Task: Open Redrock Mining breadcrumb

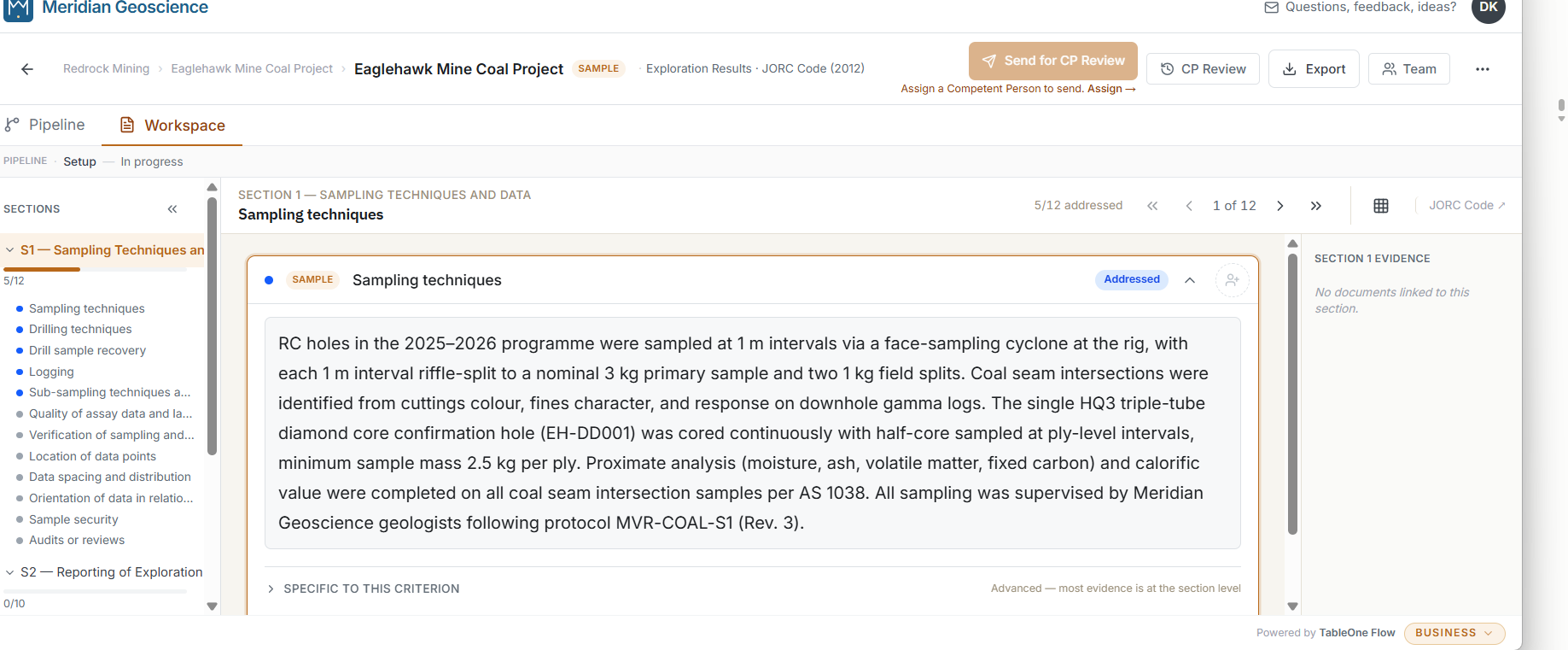Action: click(x=106, y=68)
